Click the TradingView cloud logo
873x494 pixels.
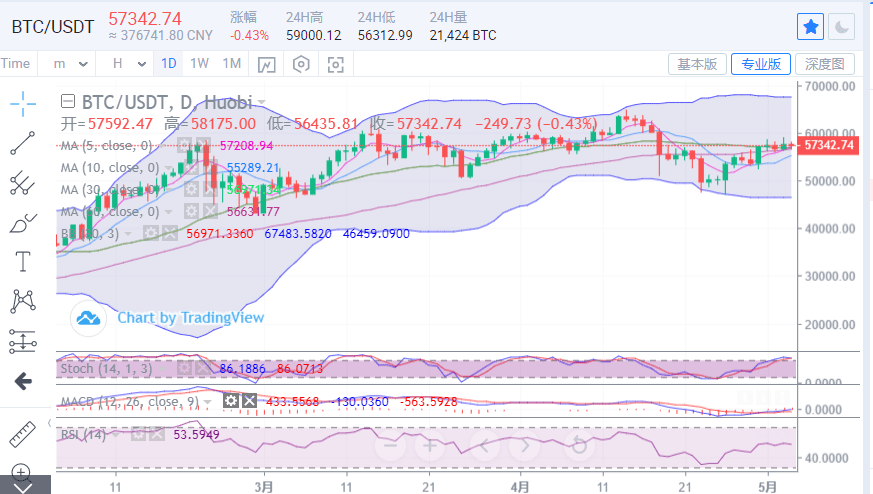88,318
